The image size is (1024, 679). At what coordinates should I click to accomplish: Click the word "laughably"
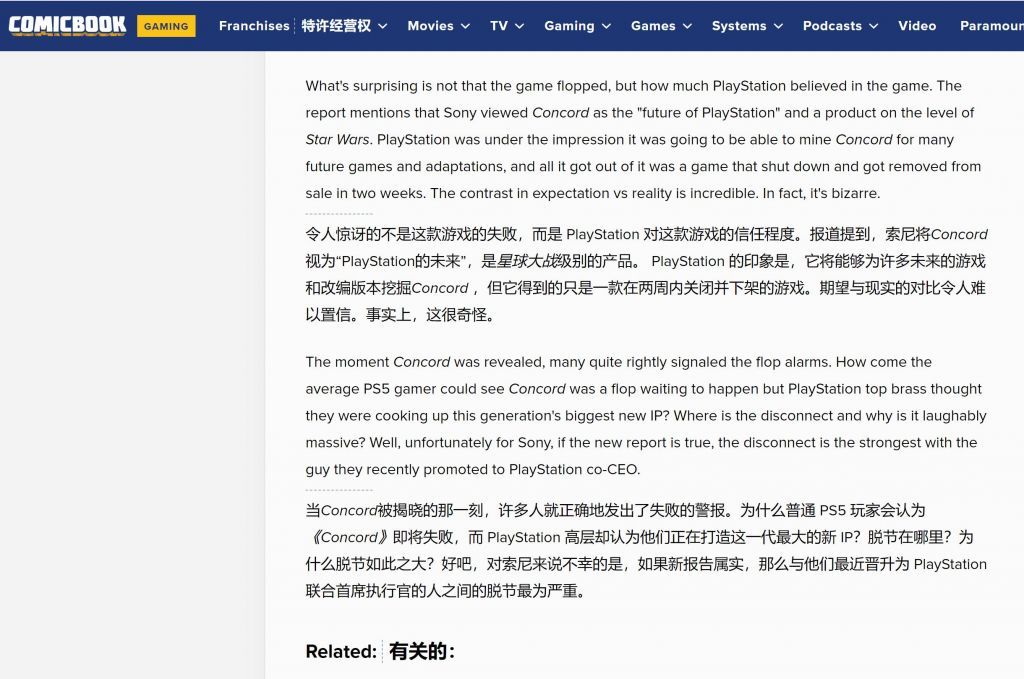954,416
